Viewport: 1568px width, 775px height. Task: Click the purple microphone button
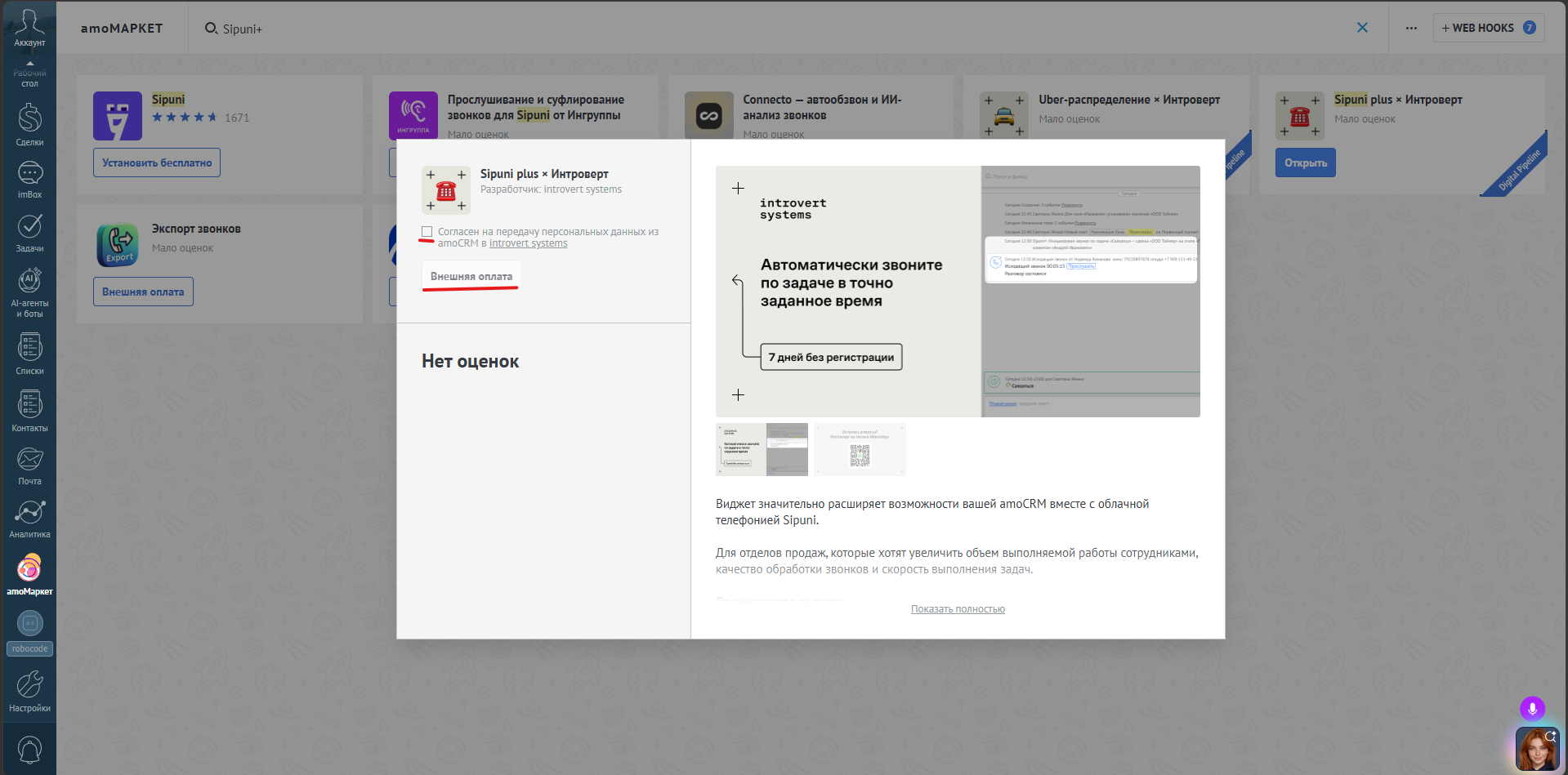(1532, 709)
